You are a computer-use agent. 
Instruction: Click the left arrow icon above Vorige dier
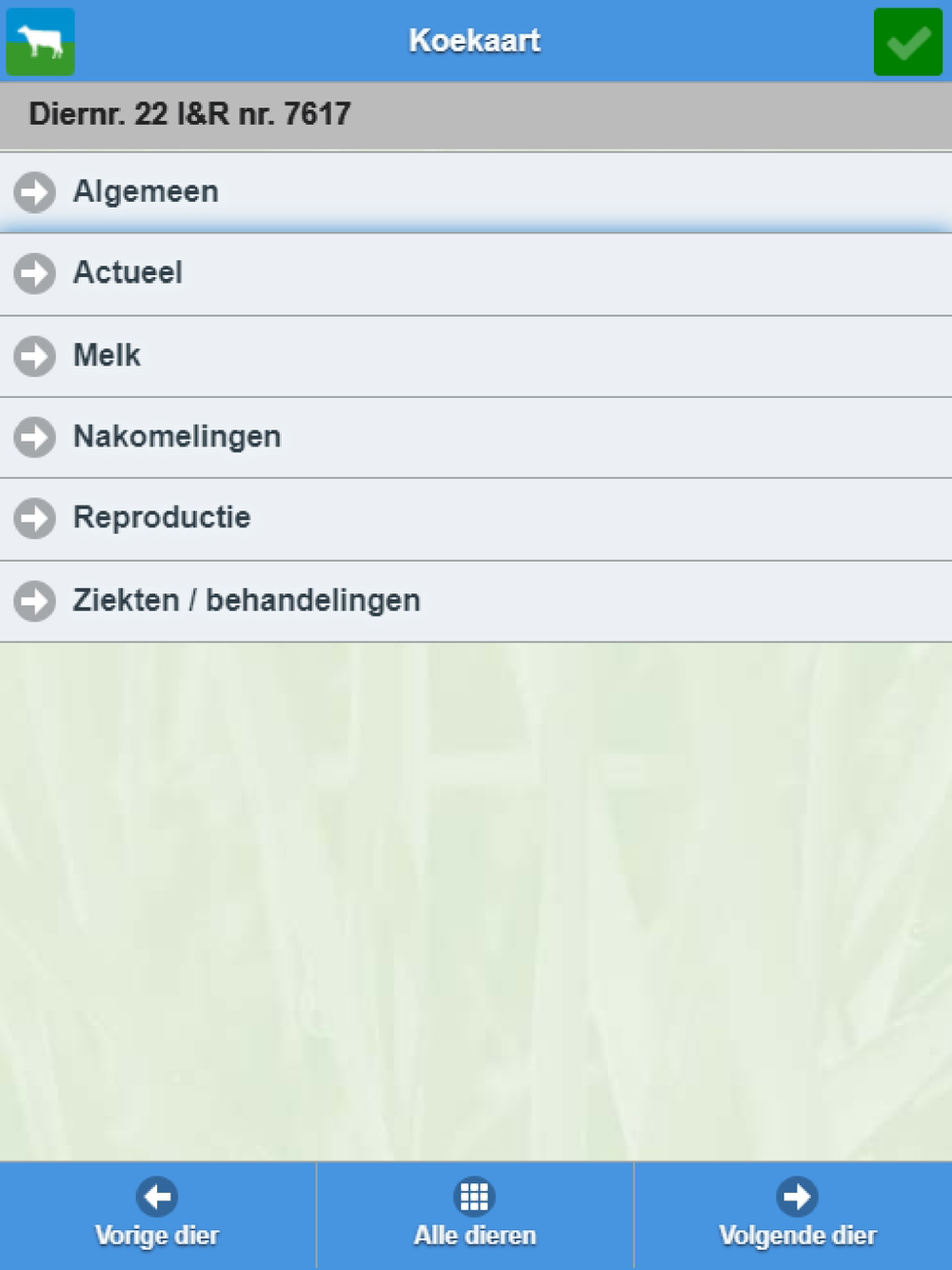click(x=157, y=1196)
